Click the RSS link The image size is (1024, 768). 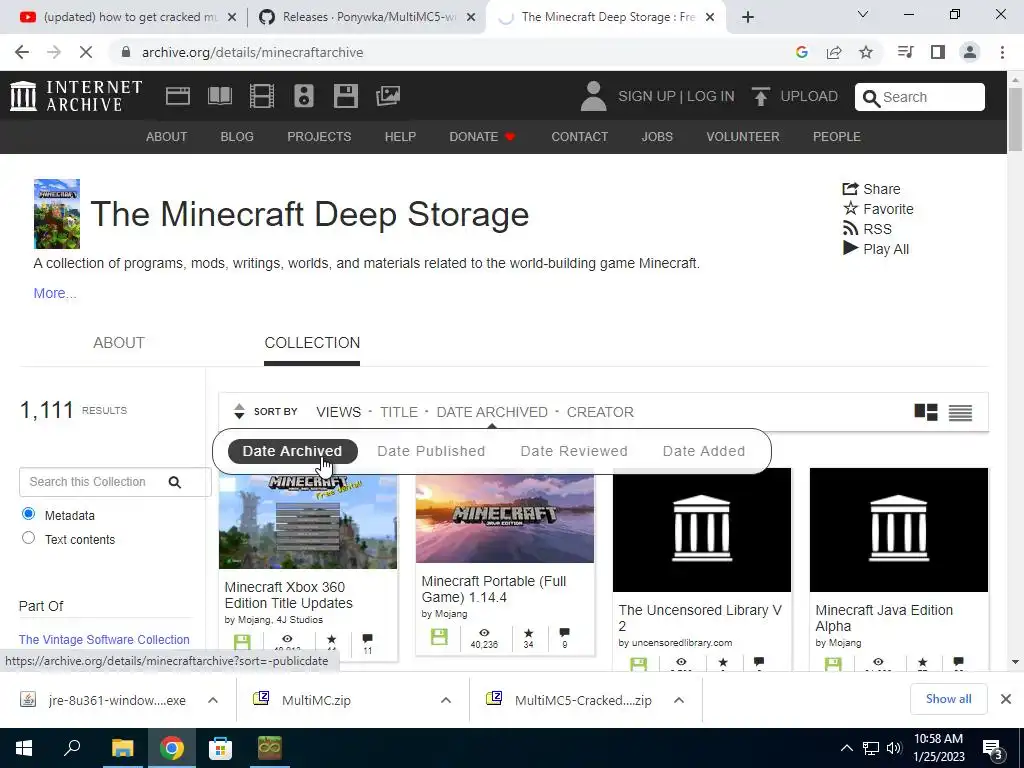[867, 229]
